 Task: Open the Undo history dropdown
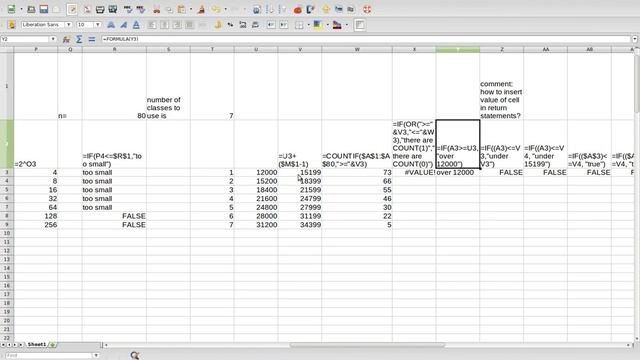(x=225, y=9)
